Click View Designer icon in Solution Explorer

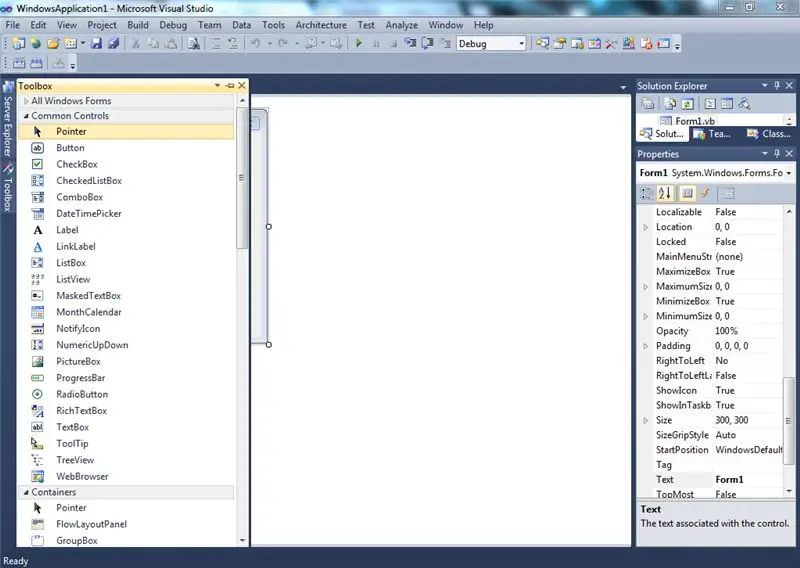pyautogui.click(x=727, y=104)
